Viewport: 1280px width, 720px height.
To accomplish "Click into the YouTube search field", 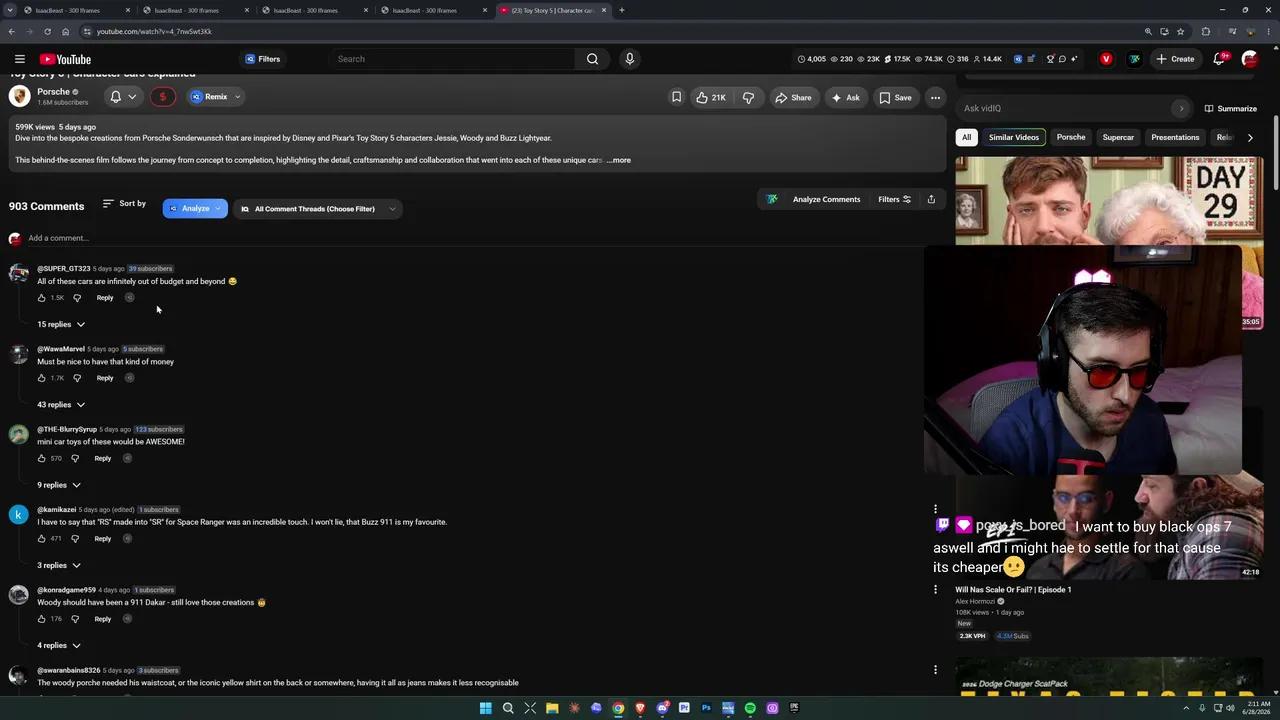I will pos(452,59).
